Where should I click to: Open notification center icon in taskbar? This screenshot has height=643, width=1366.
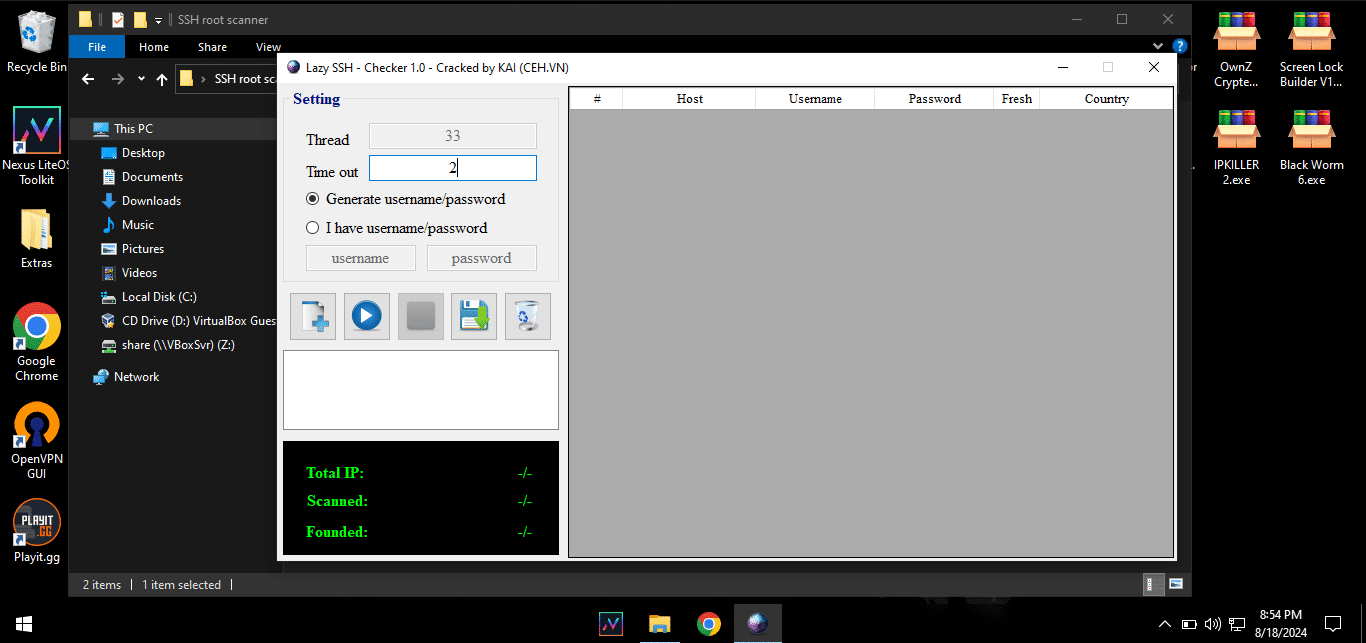[1333, 624]
